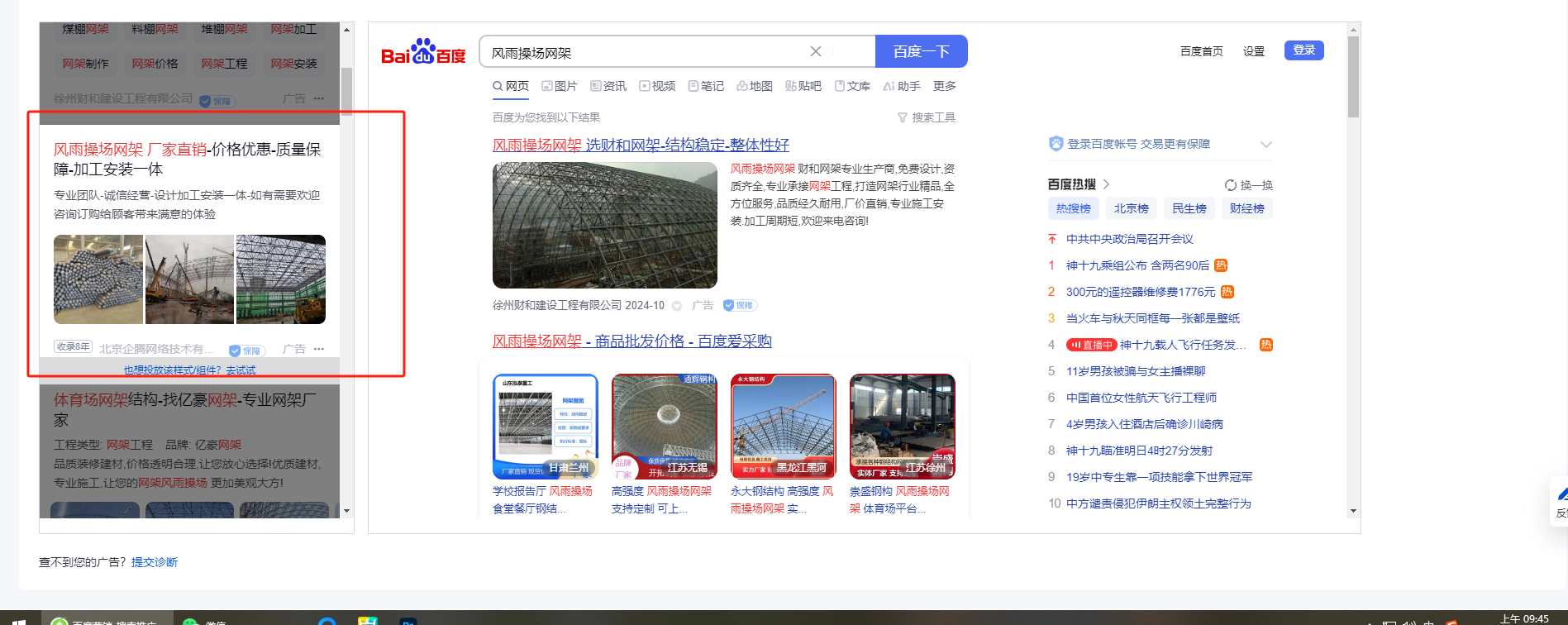Viewport: 1568px width, 625px height.
Task: Open the 搜索工具 filter options
Action: 927,118
